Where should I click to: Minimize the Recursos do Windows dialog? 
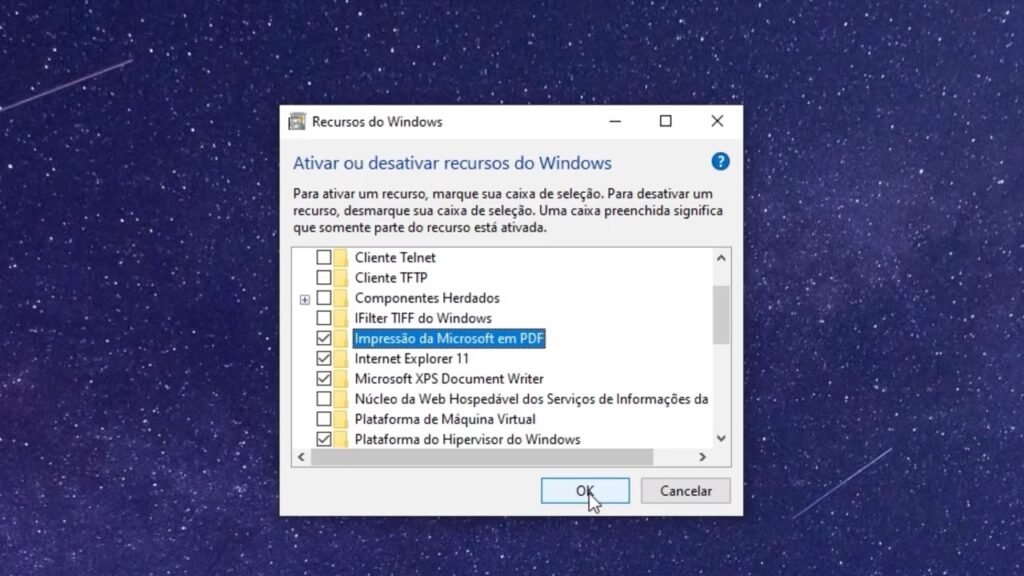615,121
